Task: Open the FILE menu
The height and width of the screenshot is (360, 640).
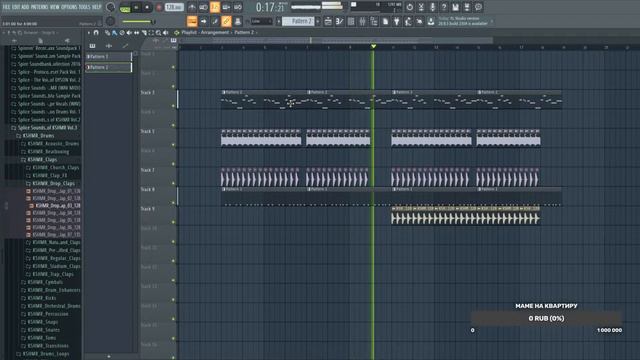Action: tap(6, 7)
